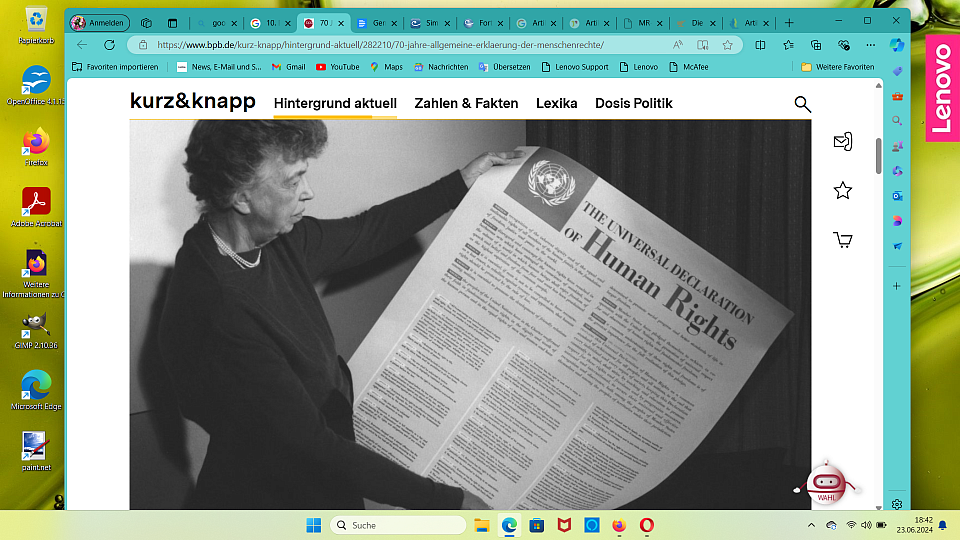Switch to the 'MR' tab
This screenshot has width=960, height=540.
click(x=643, y=23)
